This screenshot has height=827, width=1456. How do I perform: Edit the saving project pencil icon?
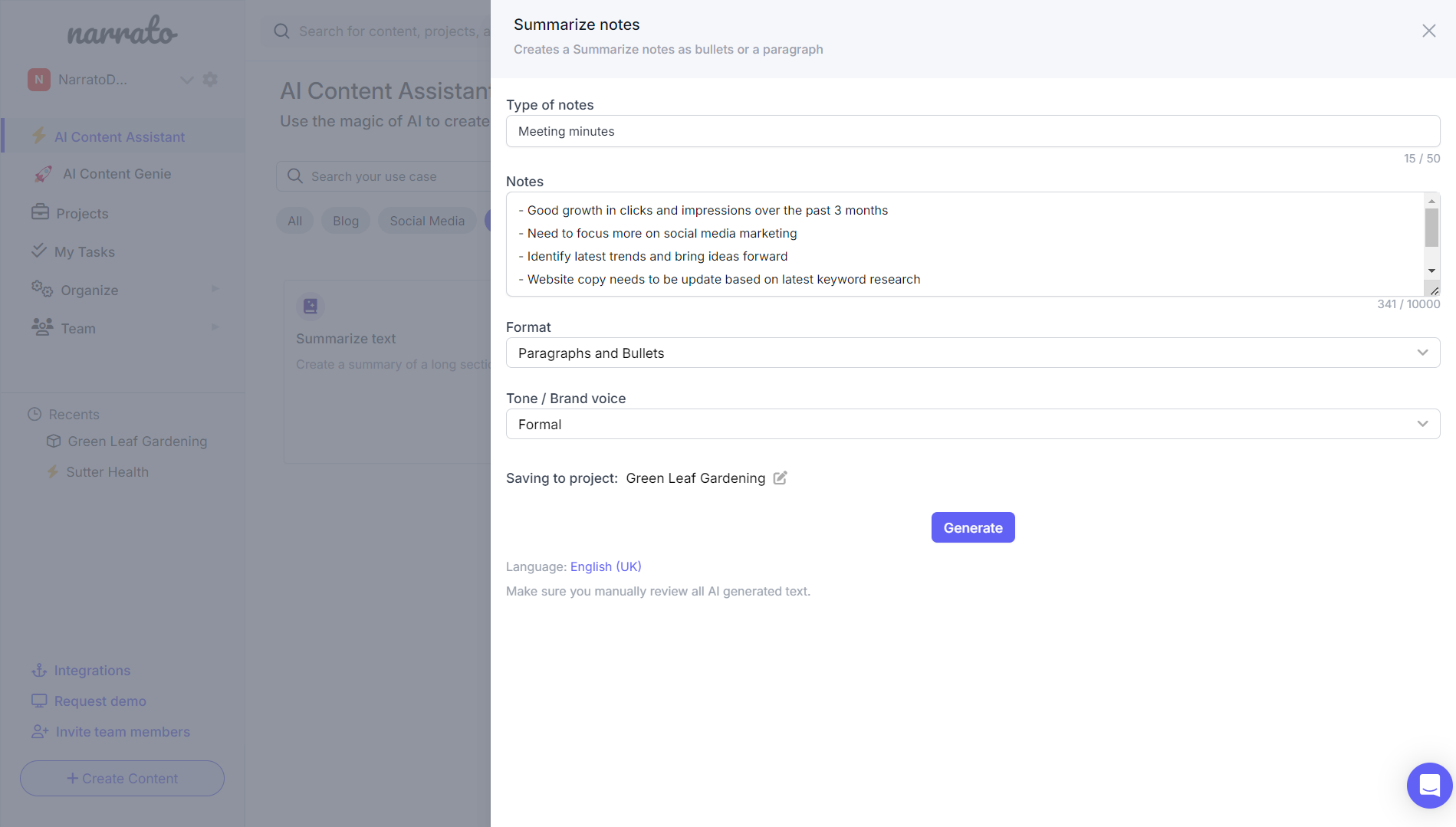click(x=780, y=477)
